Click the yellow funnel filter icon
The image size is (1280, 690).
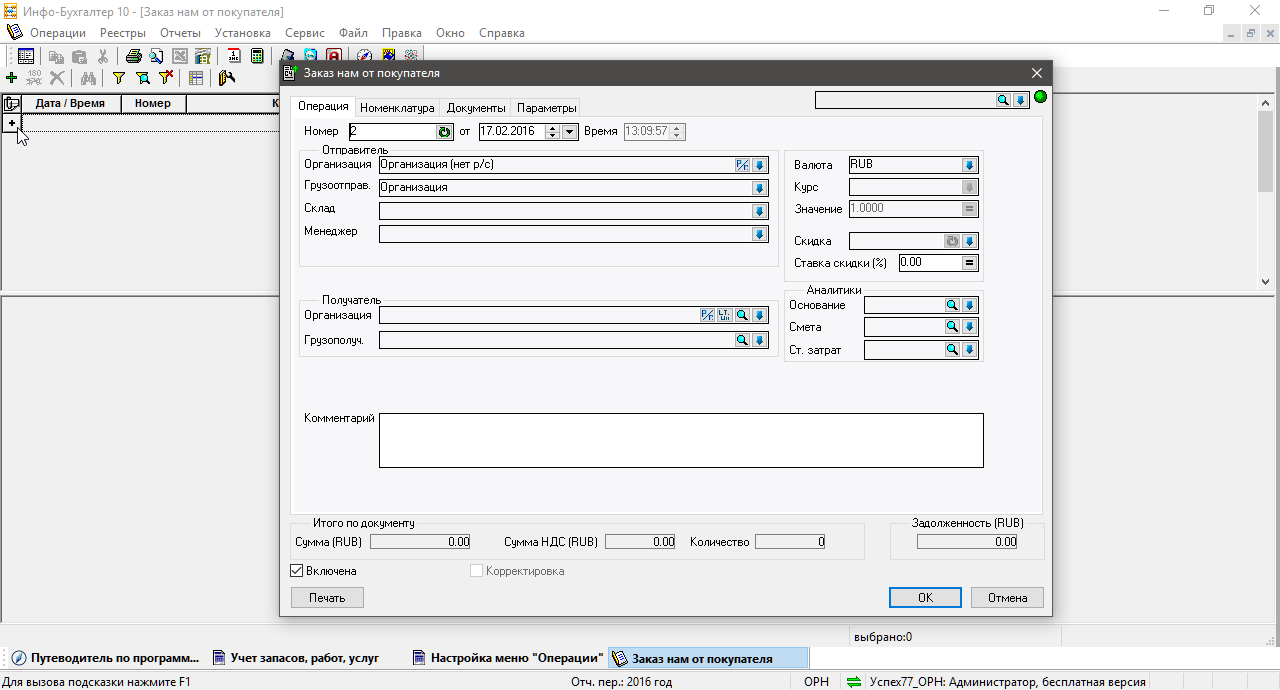(118, 78)
